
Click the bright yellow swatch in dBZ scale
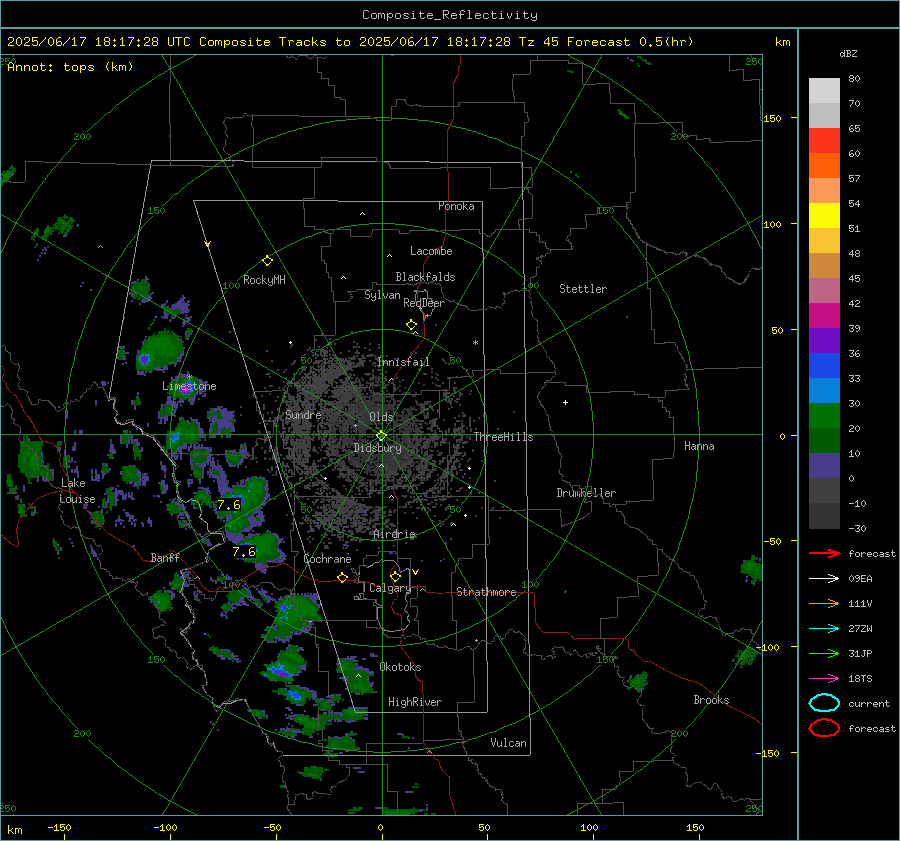824,216
